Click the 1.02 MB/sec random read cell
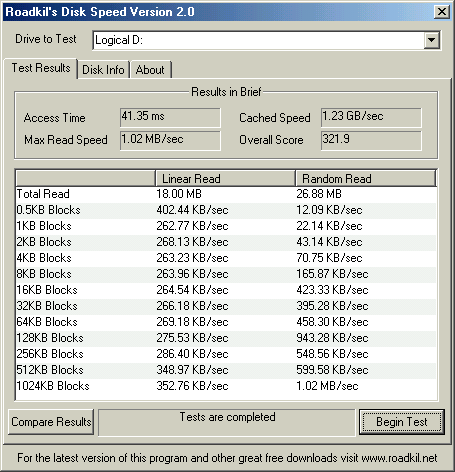Image resolution: width=455 pixels, height=472 pixels. click(x=327, y=386)
